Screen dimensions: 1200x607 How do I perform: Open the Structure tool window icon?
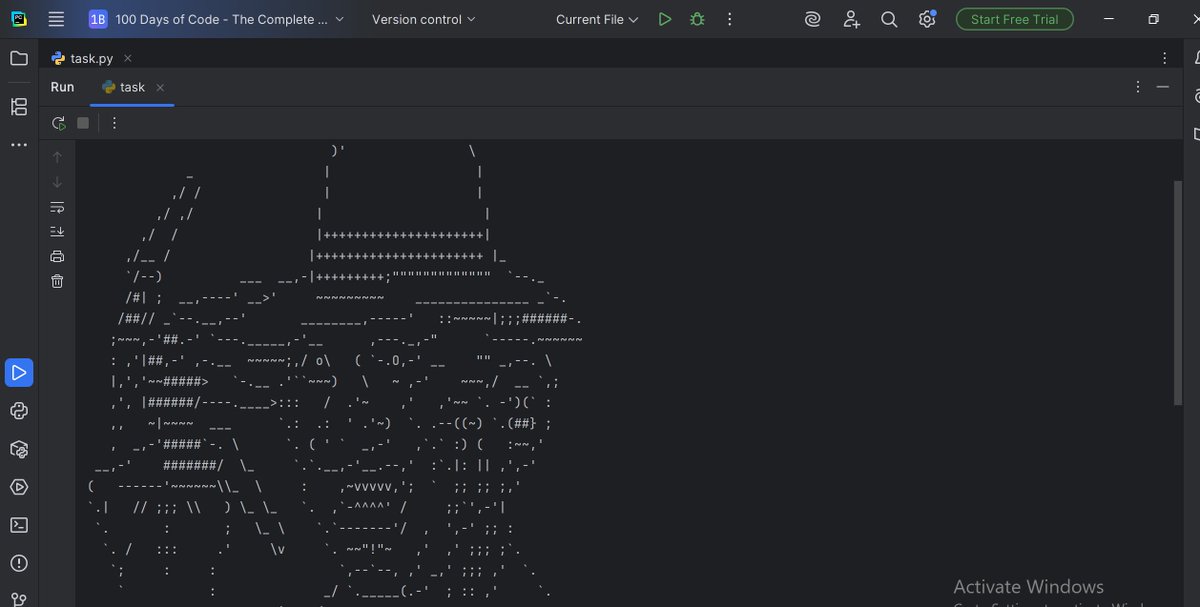[x=19, y=106]
